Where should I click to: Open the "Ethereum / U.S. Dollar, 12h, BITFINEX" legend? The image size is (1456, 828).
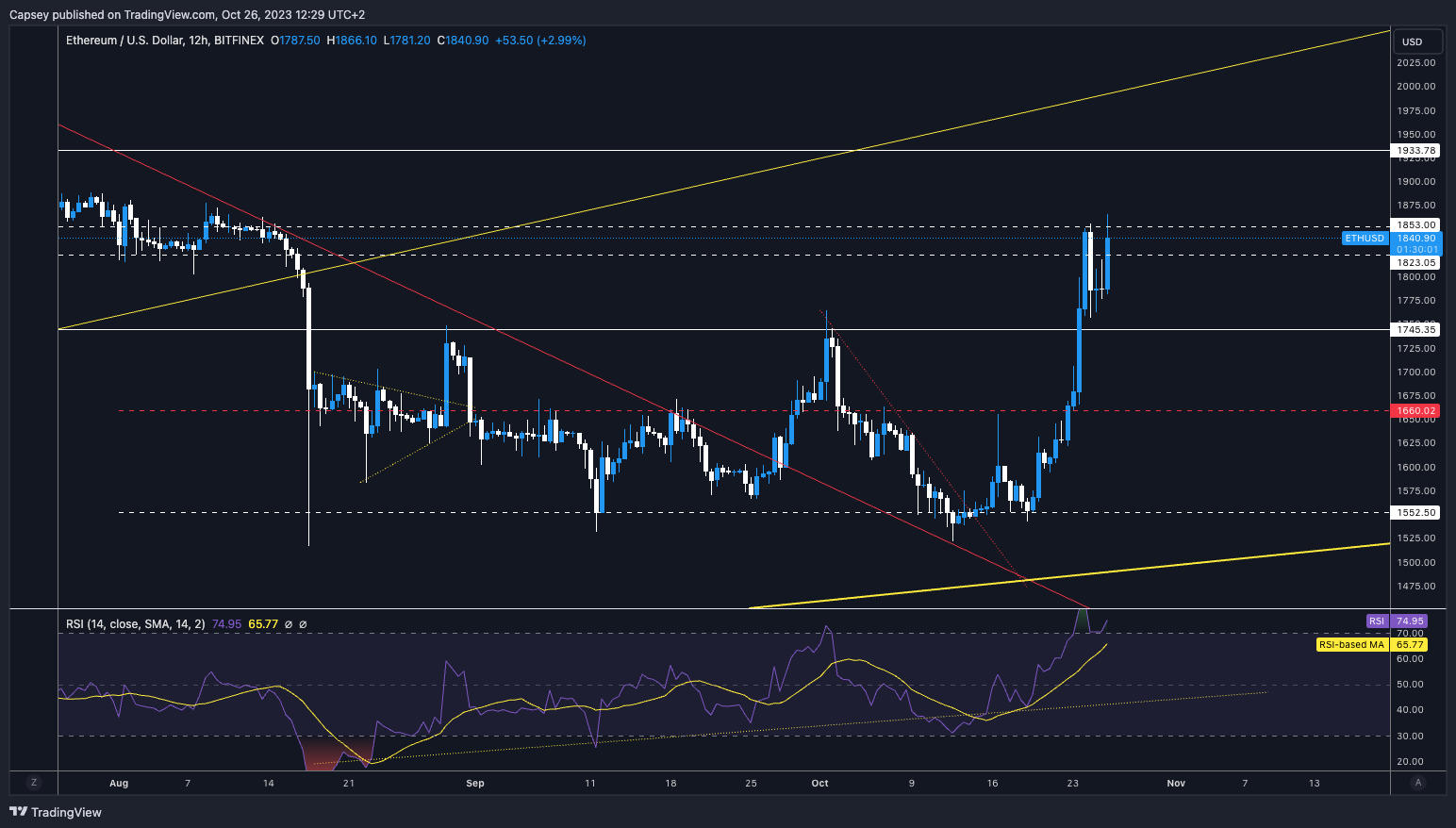164,40
